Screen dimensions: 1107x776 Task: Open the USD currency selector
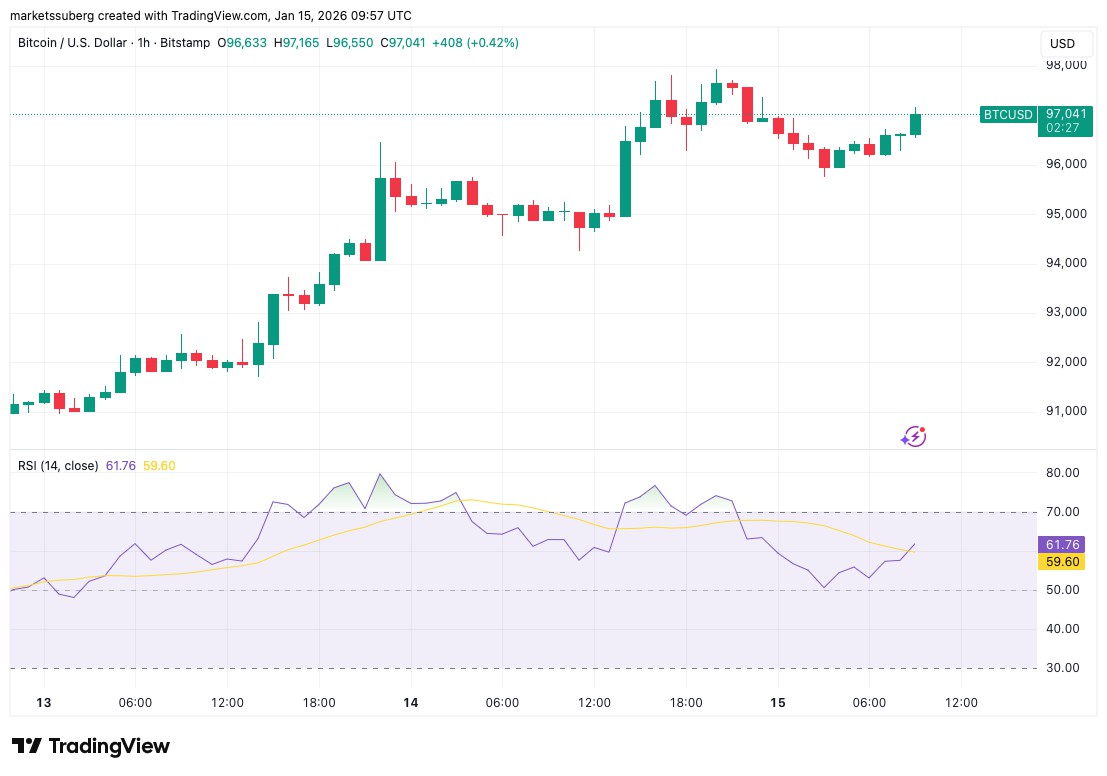(1065, 43)
